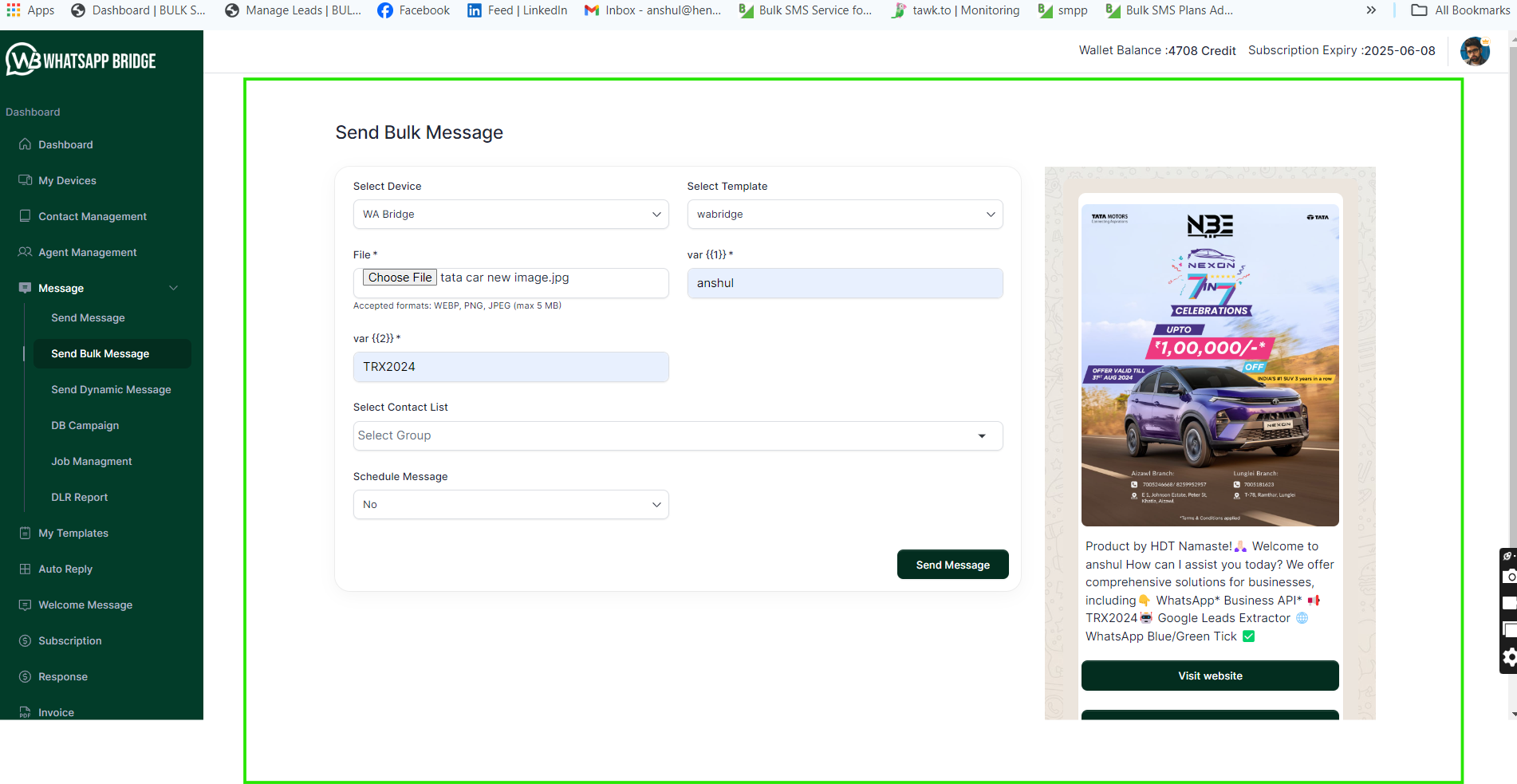1517x784 pixels.
Task: Click the Contact Management icon
Action: [x=25, y=216]
